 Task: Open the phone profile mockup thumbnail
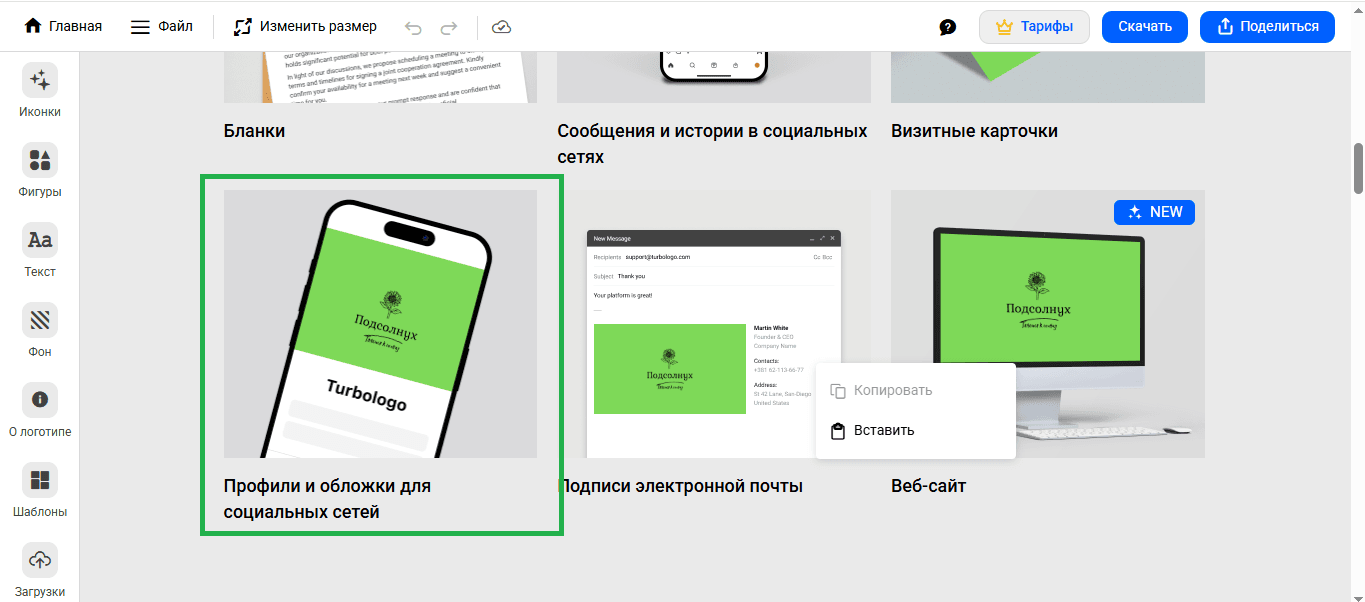[x=381, y=324]
